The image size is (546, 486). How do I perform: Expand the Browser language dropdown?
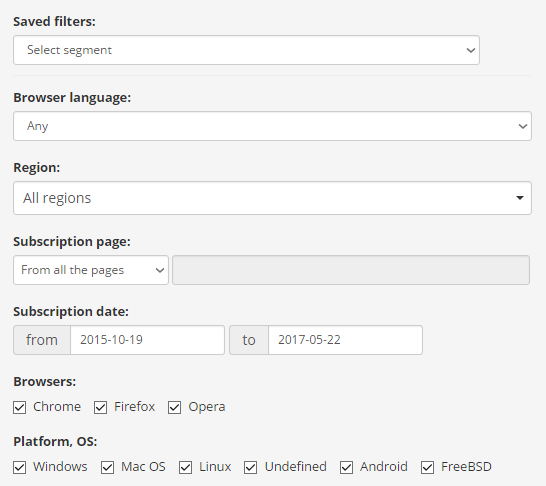coord(272,126)
